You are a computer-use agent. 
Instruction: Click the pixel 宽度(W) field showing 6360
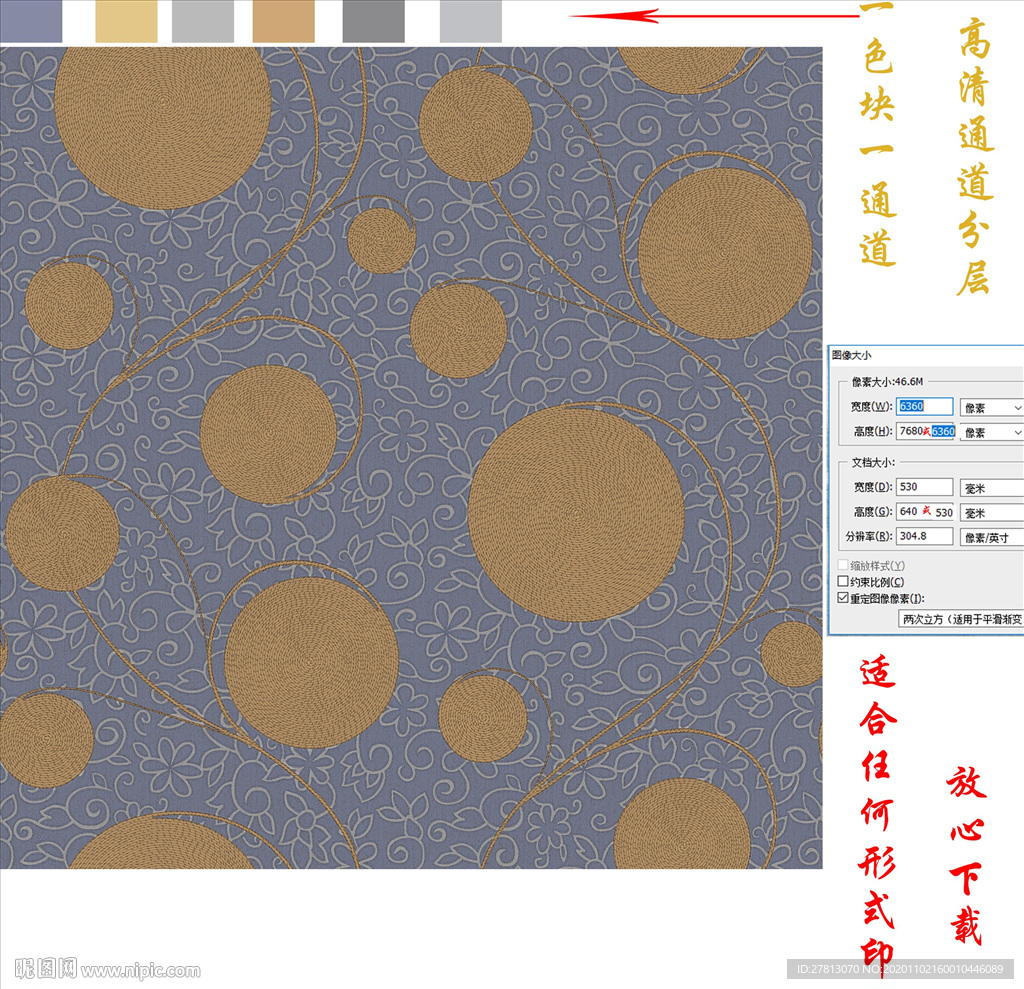tap(924, 406)
